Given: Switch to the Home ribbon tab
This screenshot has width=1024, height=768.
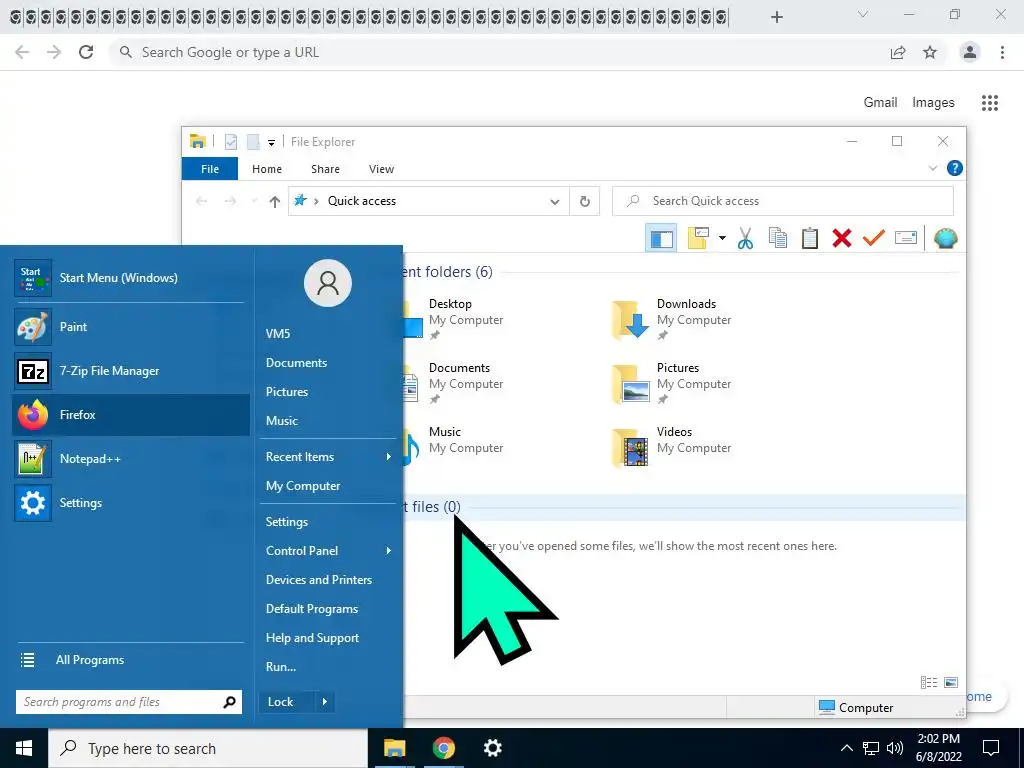Looking at the screenshot, I should [267, 169].
